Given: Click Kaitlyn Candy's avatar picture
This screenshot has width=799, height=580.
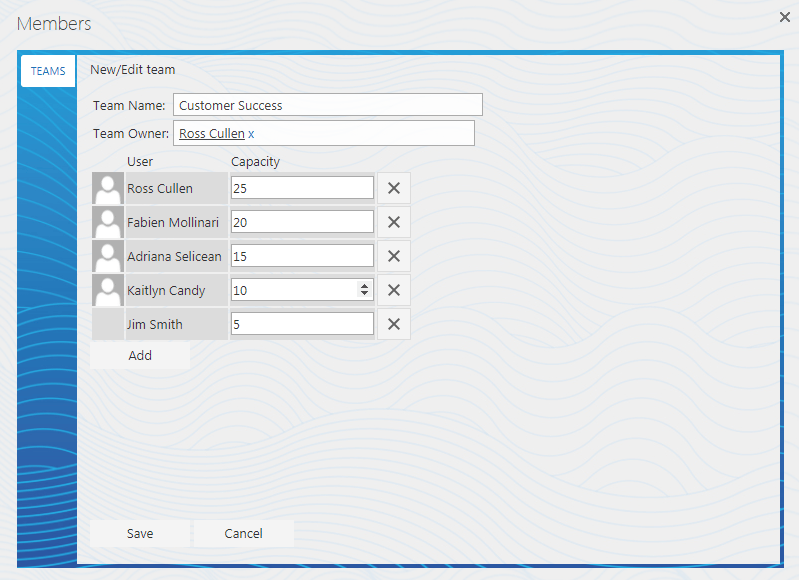Looking at the screenshot, I should coord(108,290).
